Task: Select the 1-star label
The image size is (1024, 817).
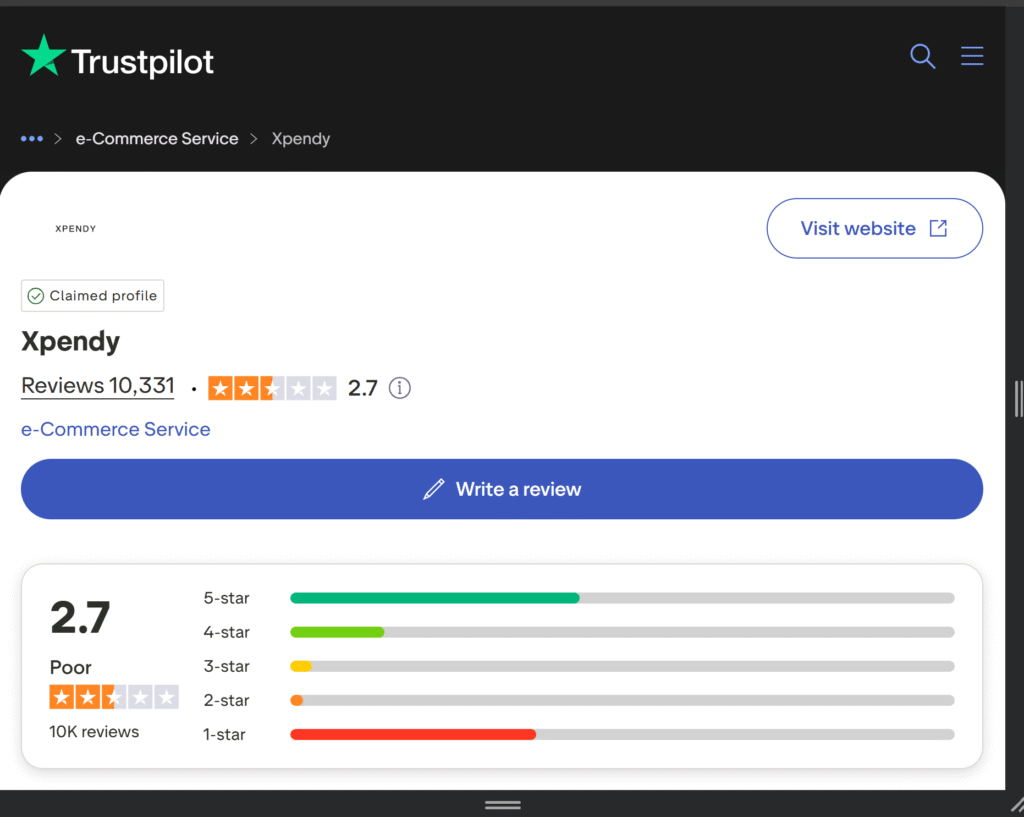Action: [x=224, y=735]
